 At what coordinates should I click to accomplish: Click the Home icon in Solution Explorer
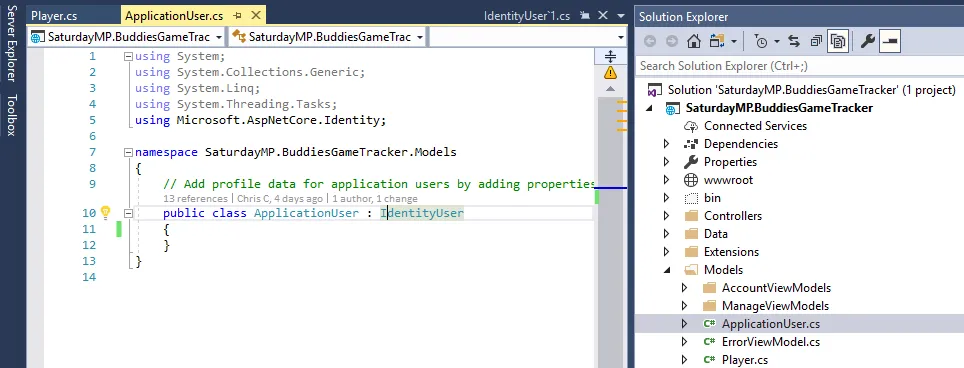pos(693,41)
